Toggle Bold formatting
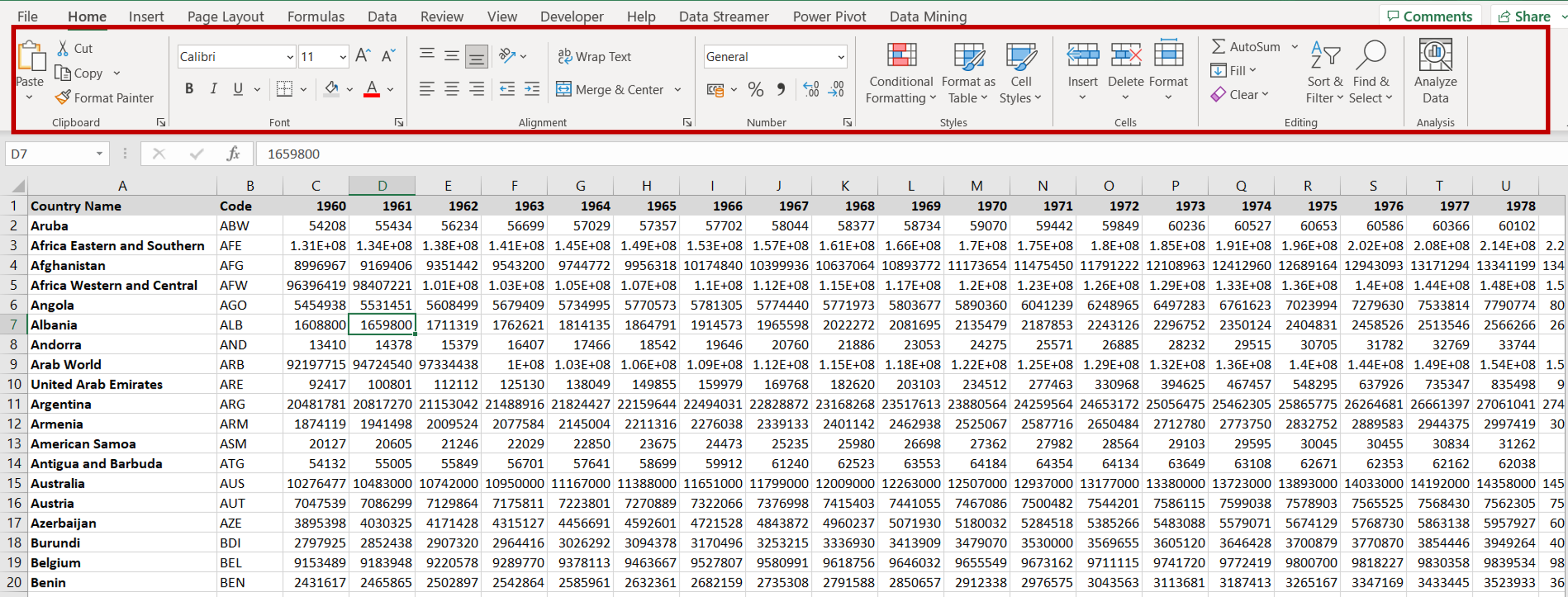This screenshot has width=1568, height=597. (x=189, y=89)
